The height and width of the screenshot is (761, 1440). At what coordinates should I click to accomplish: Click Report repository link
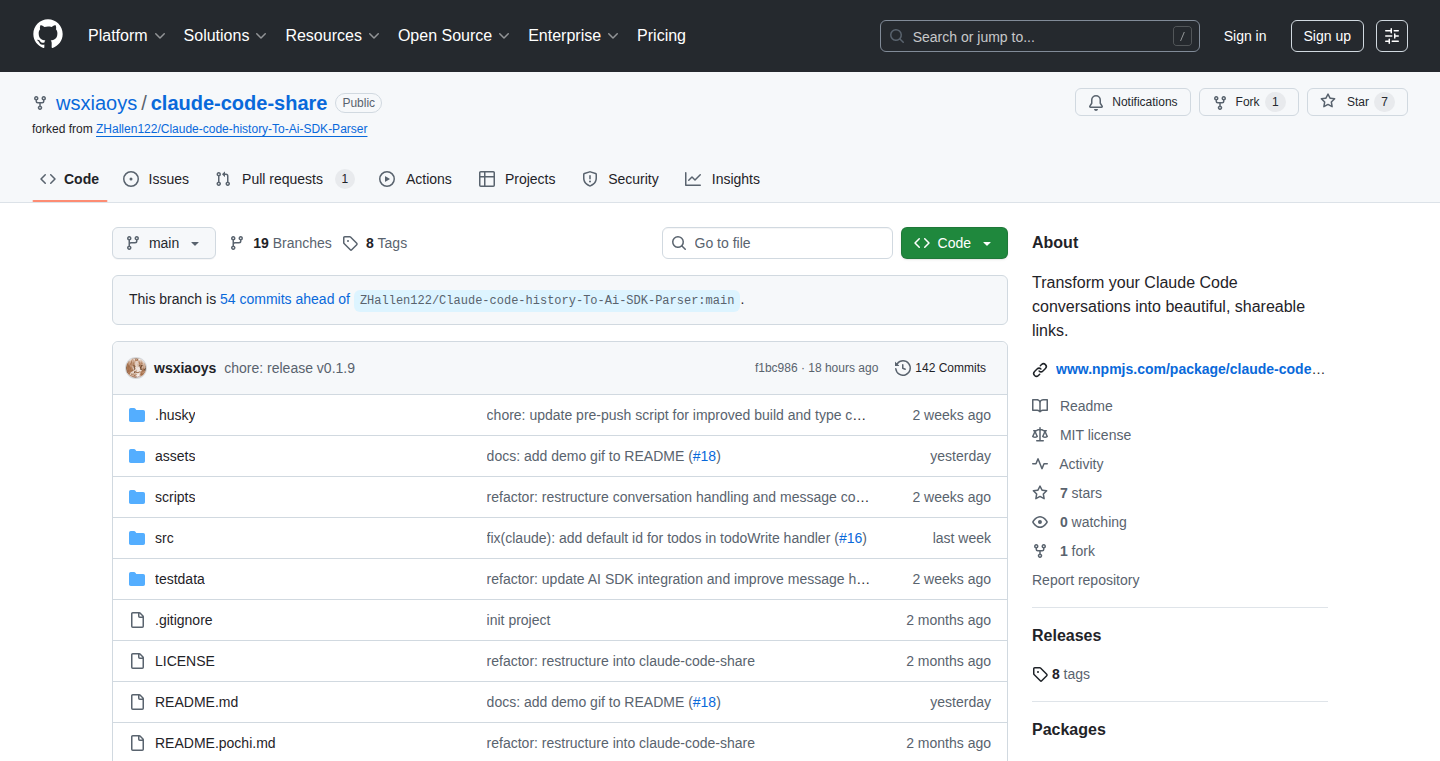(x=1086, y=580)
